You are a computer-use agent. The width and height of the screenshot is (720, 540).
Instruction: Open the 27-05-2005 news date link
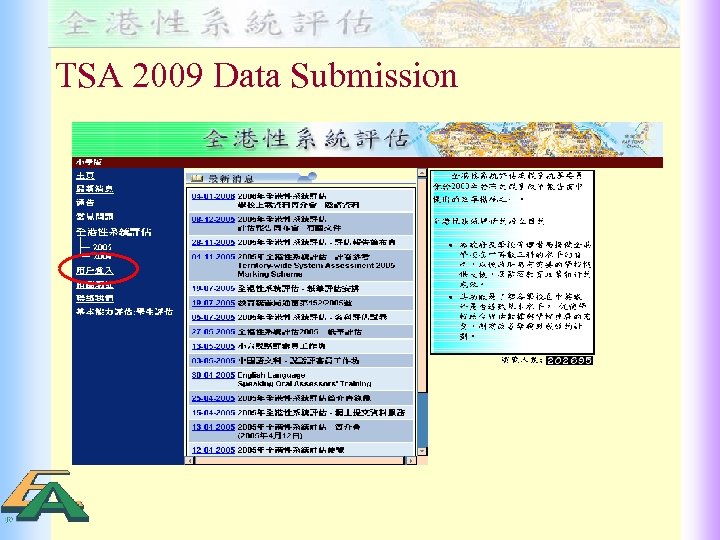click(213, 332)
